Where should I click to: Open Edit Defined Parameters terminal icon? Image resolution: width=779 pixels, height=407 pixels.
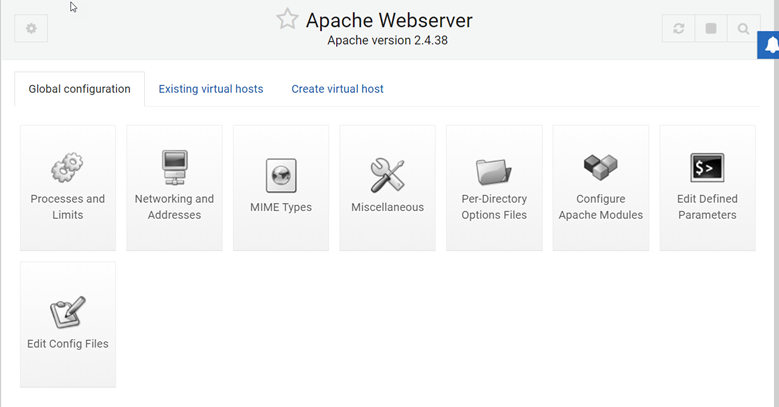click(x=707, y=167)
